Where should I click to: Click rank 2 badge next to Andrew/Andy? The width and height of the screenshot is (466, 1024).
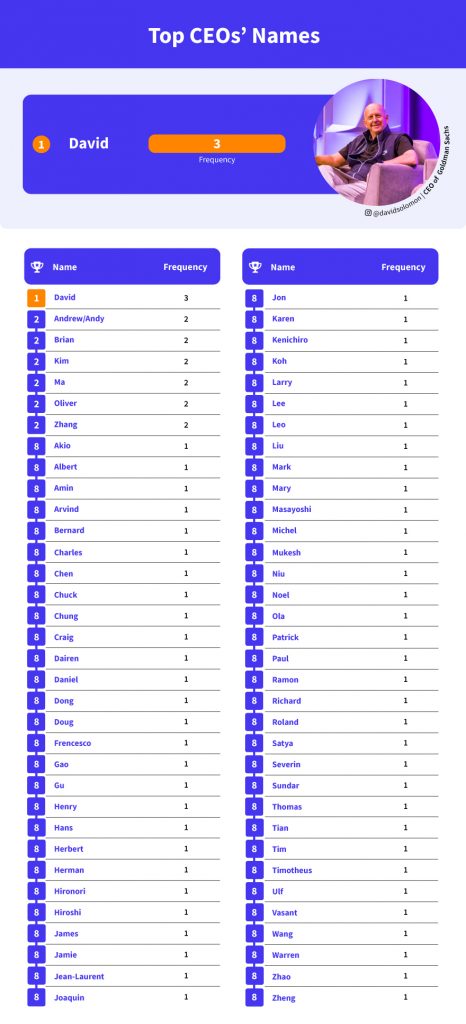coord(37,319)
